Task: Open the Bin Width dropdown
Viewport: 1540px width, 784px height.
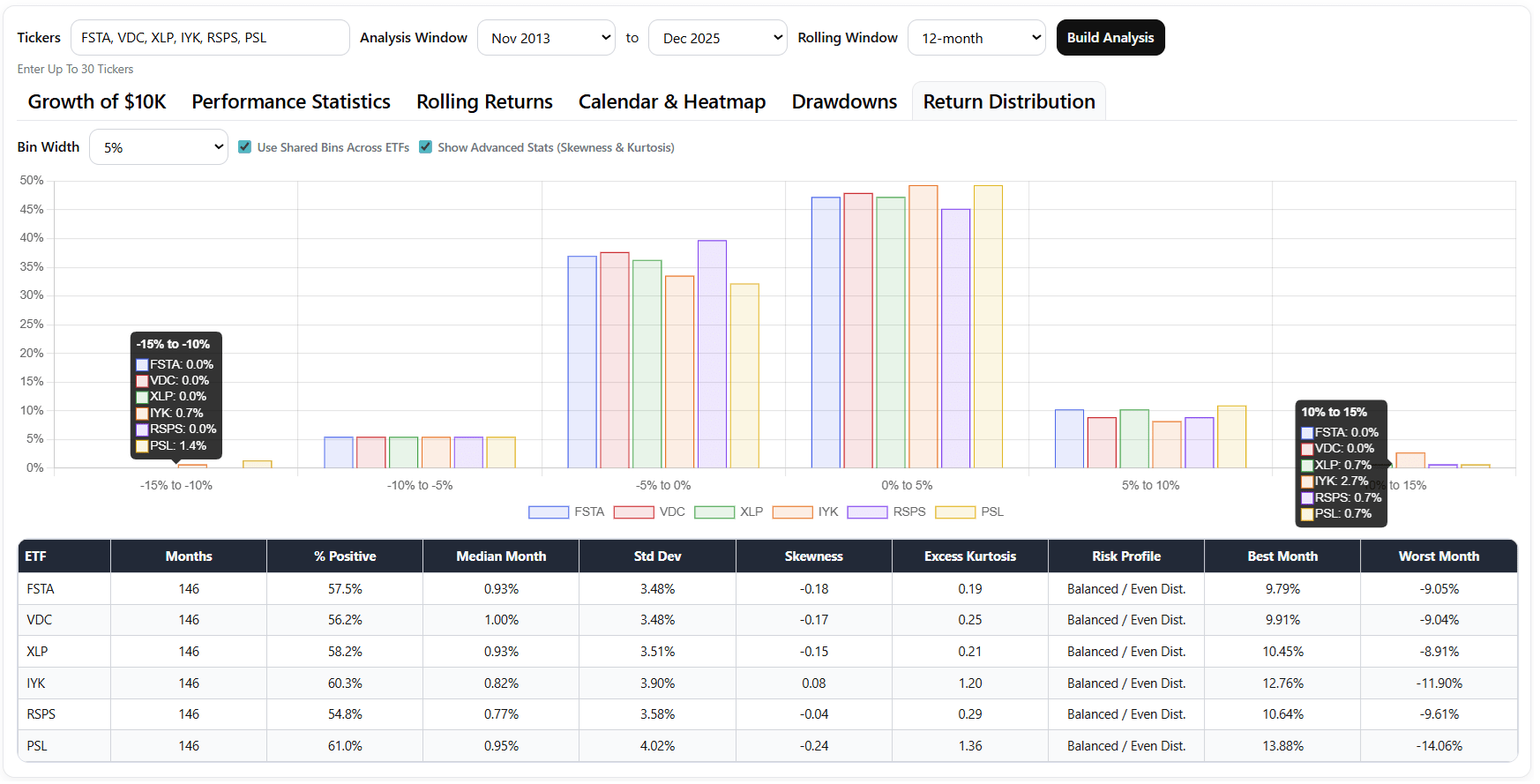Action: pos(159,147)
